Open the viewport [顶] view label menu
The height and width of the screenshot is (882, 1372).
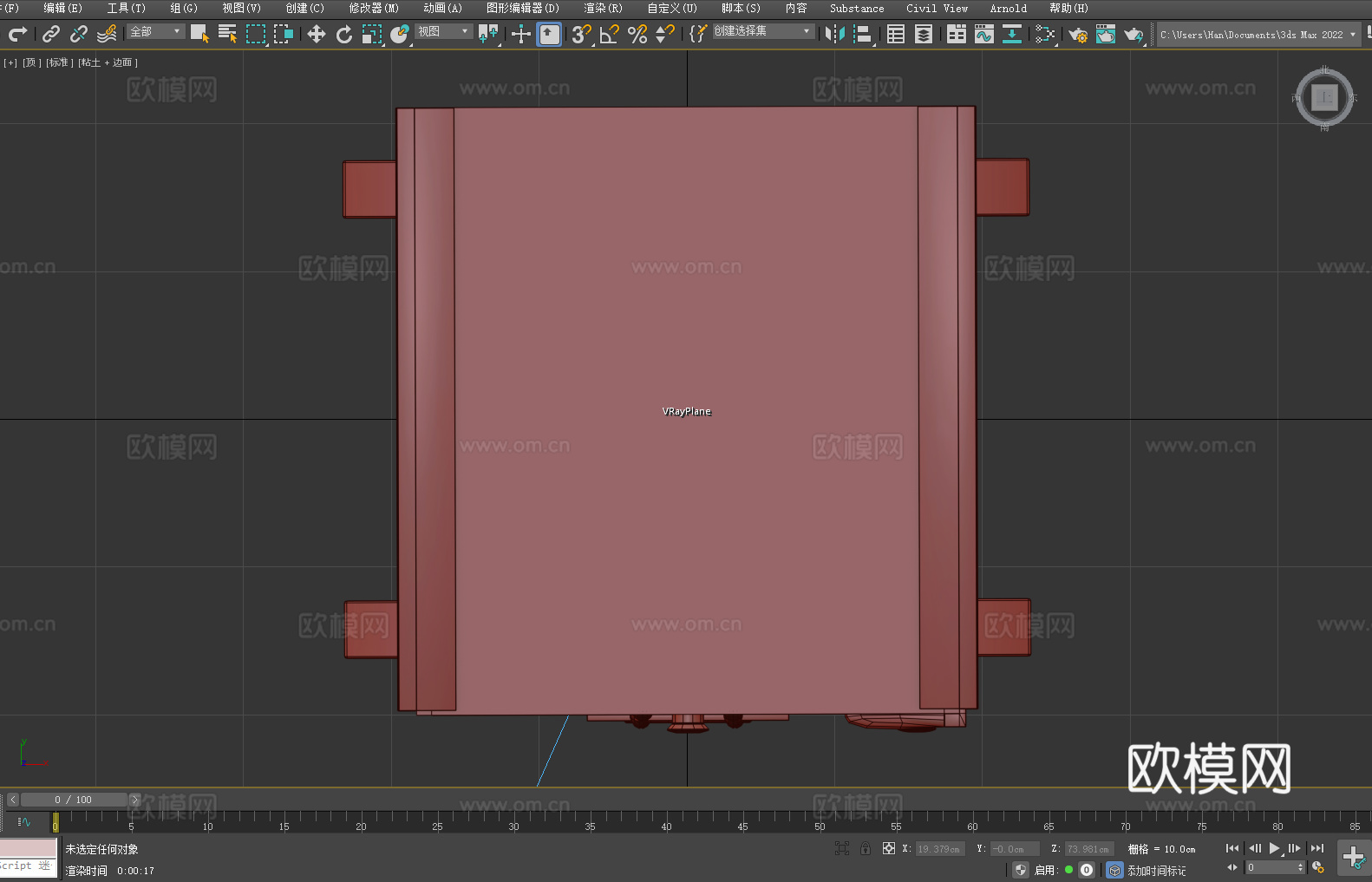click(31, 62)
